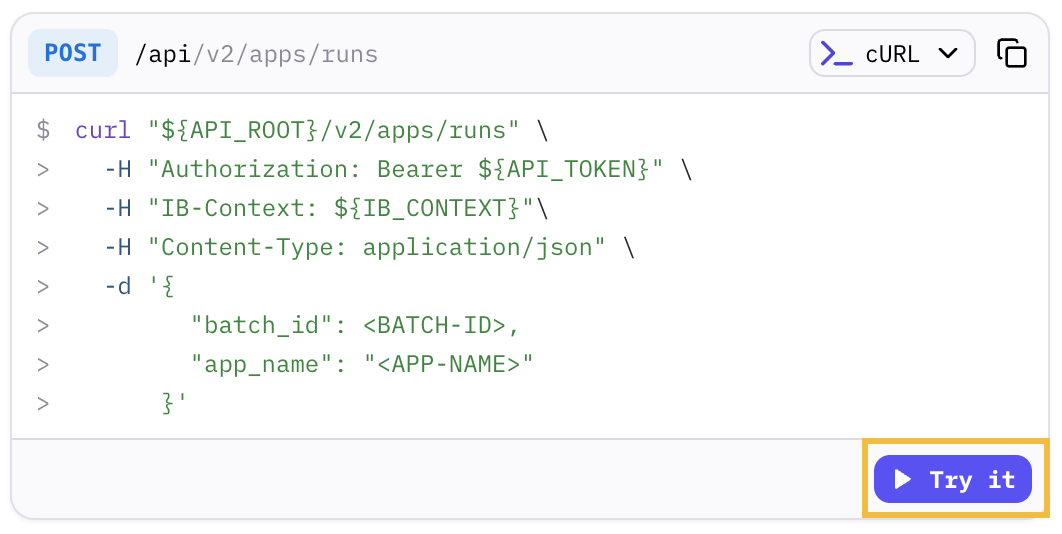
Task: Click the Content-Type application/json header
Action: pos(376,247)
